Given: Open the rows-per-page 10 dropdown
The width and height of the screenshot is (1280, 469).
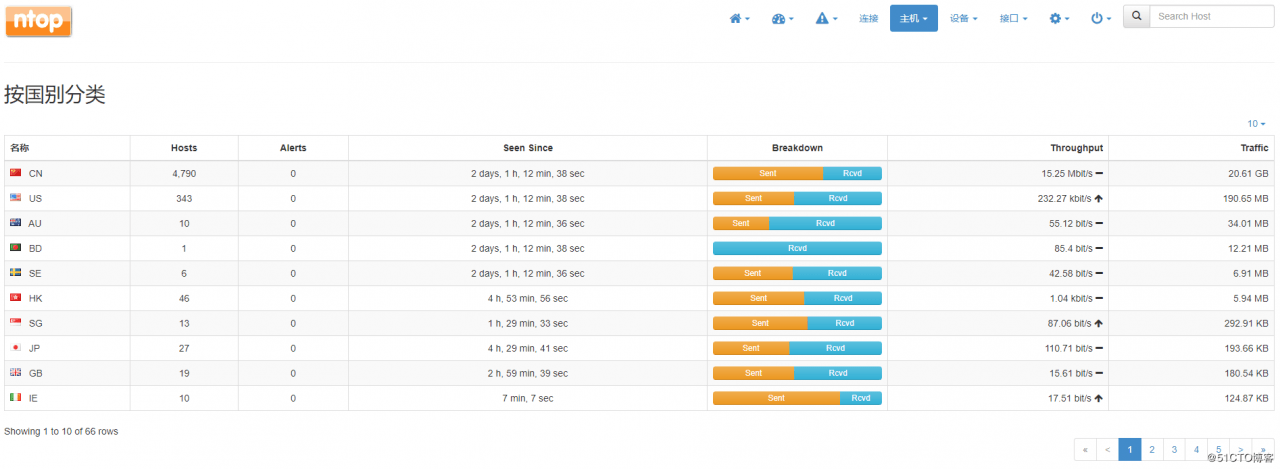Looking at the screenshot, I should point(1255,124).
